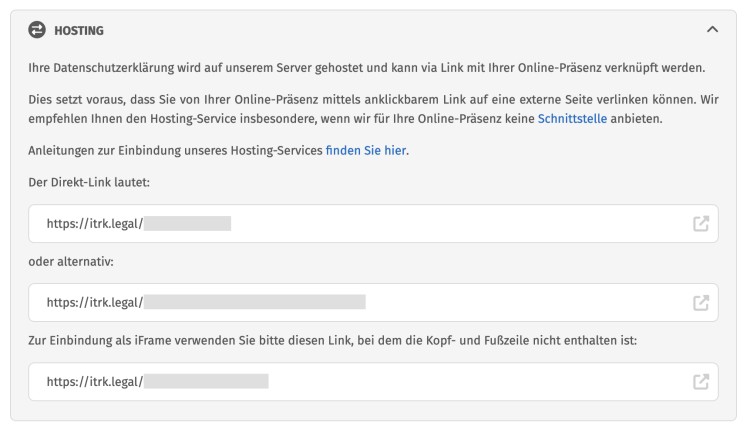Click the greyed-out part of the iFrame link
Screen dimensions: 747x433
coord(206,381)
